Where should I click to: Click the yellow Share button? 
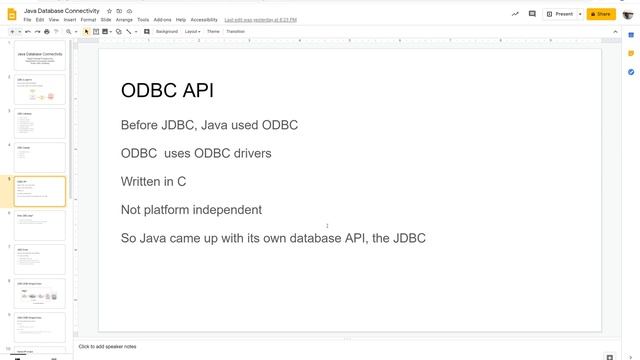(x=601, y=14)
